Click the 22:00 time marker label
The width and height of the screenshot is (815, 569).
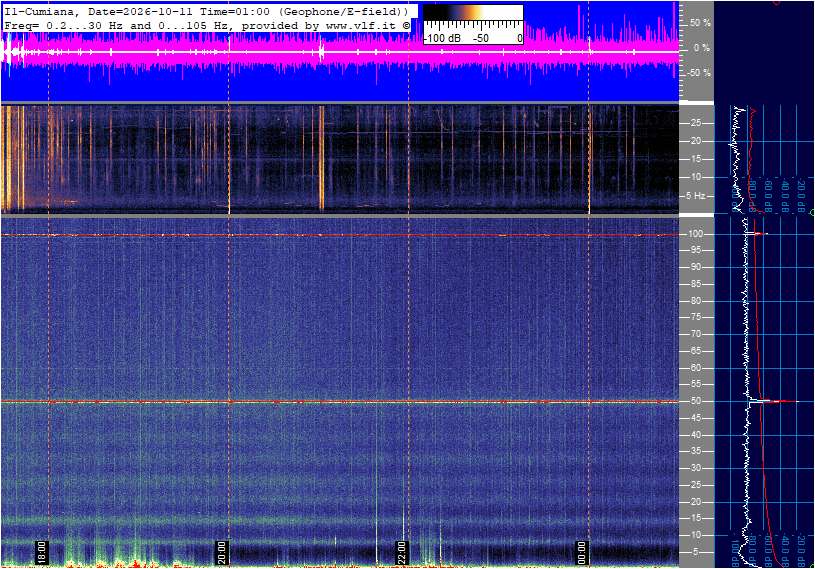(x=401, y=552)
